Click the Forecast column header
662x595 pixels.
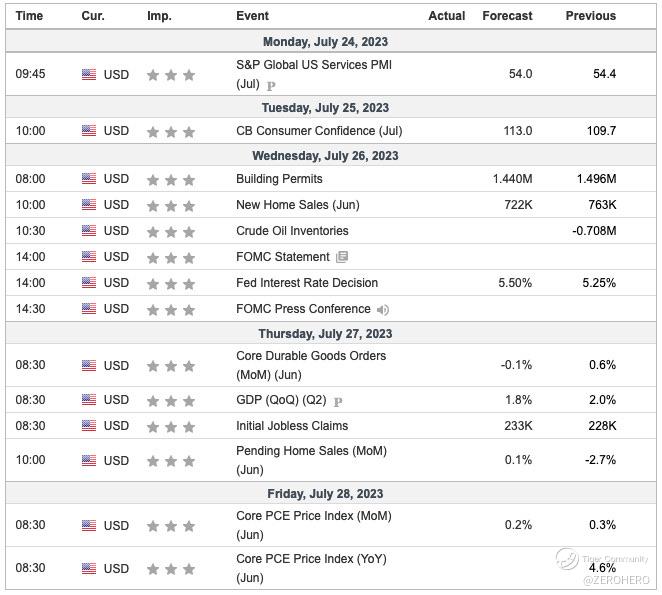[507, 16]
